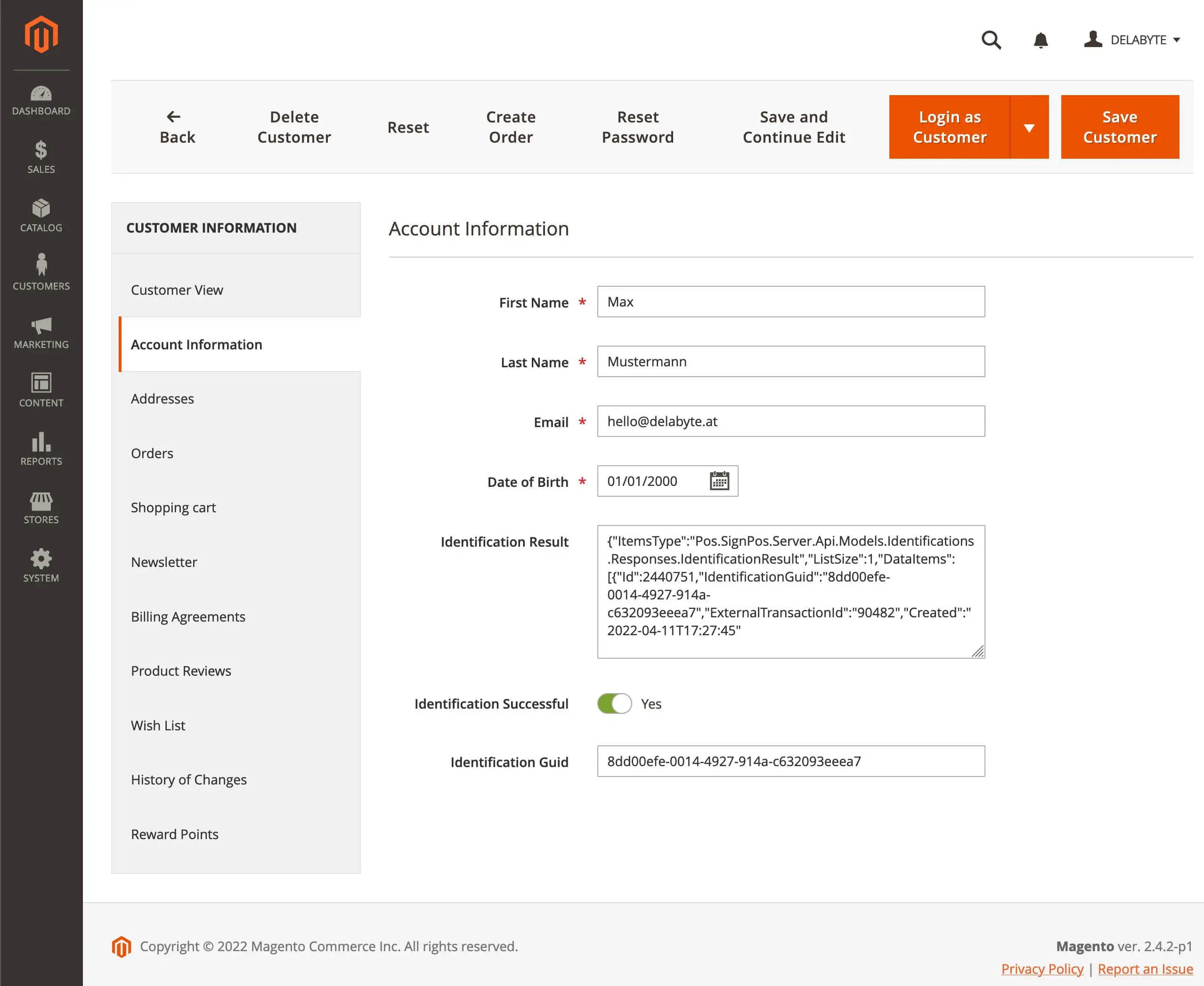The width and height of the screenshot is (1204, 986).
Task: Toggle the Identification Successful switch
Action: pyautogui.click(x=614, y=703)
